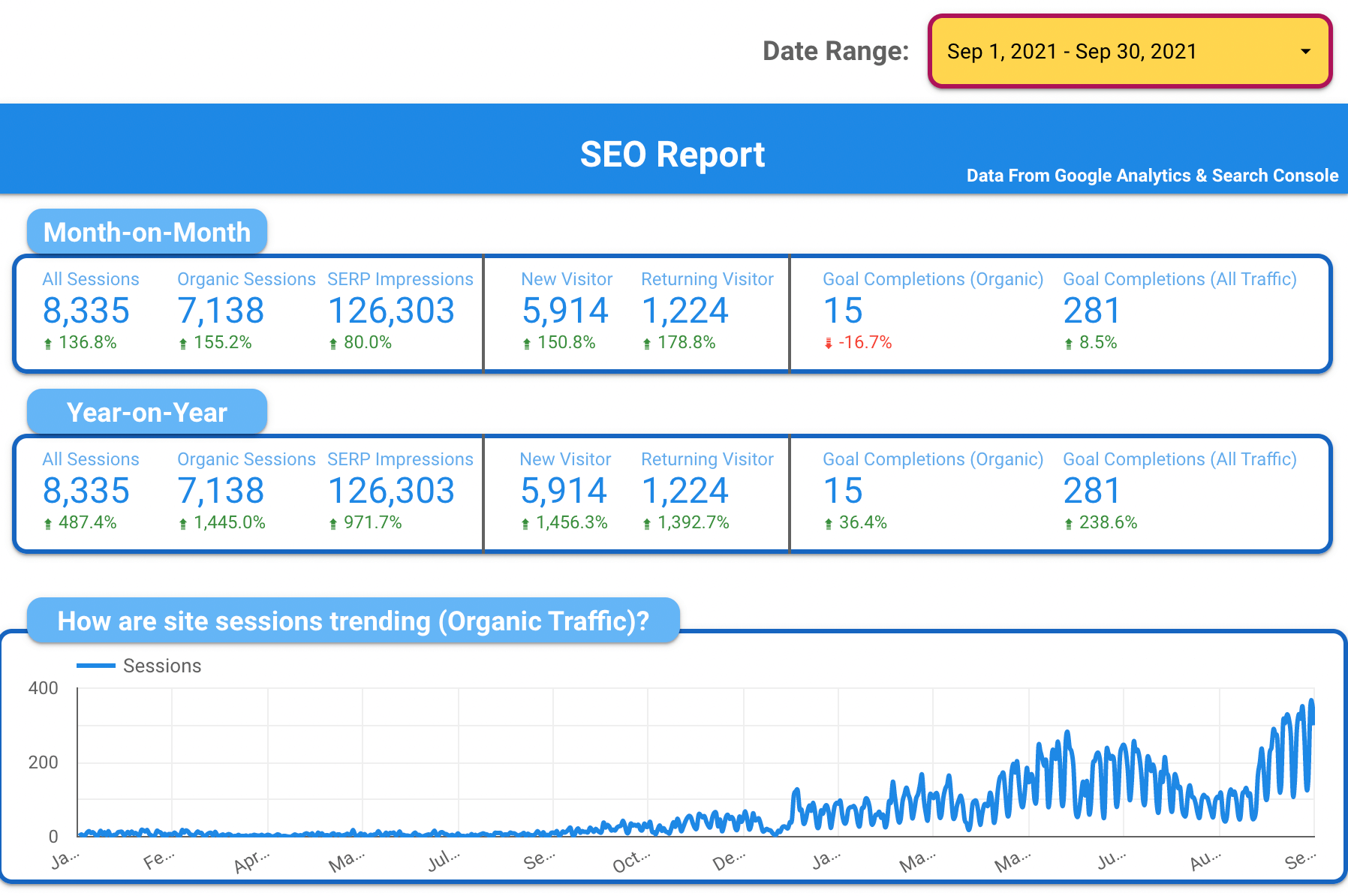Select the Month-on-Month section label
The height and width of the screenshot is (896, 1348).
pyautogui.click(x=147, y=232)
